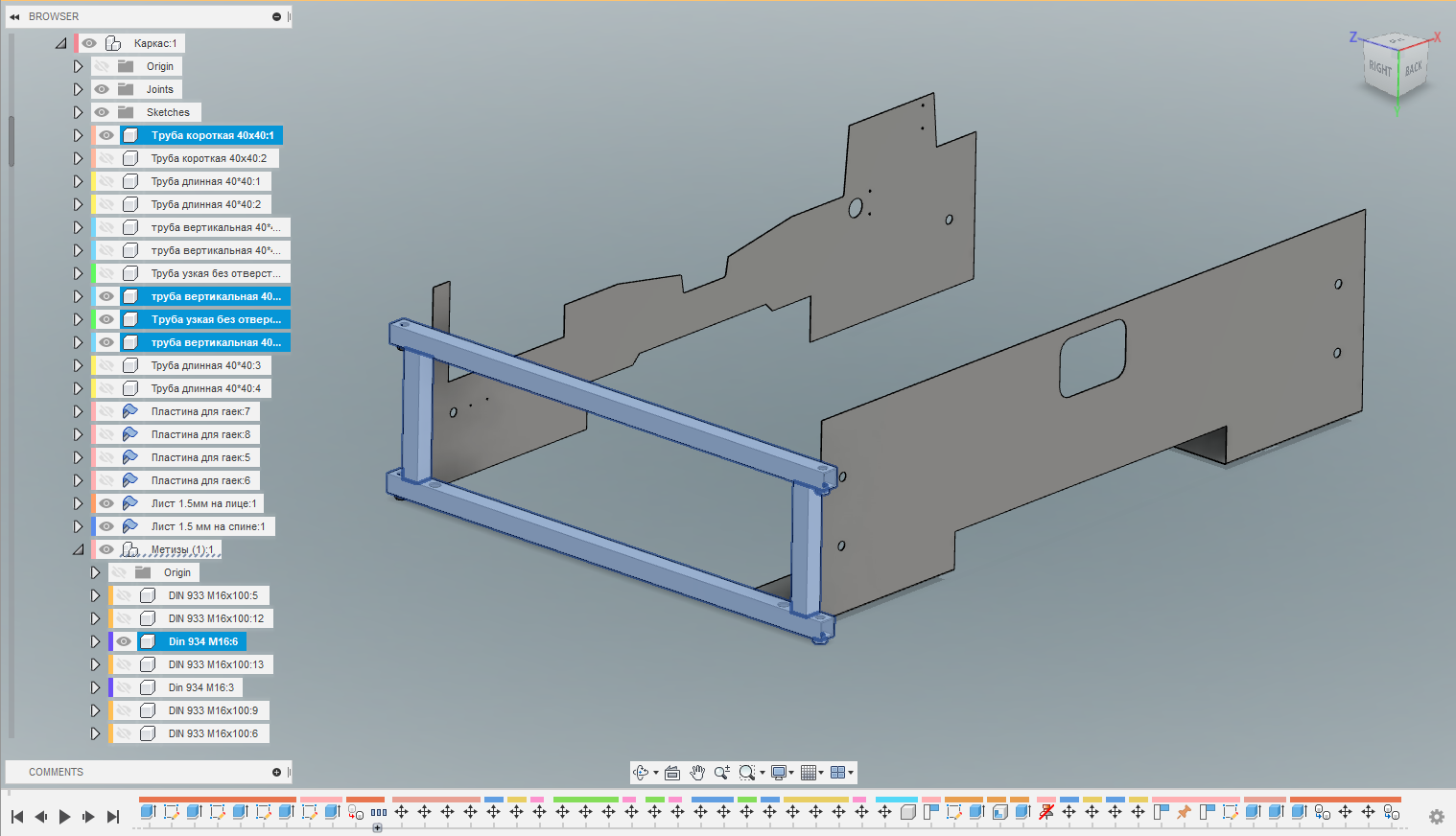Expand DIN 933 M16x100:12 node
The width and height of the screenshot is (1456, 836).
[96, 618]
